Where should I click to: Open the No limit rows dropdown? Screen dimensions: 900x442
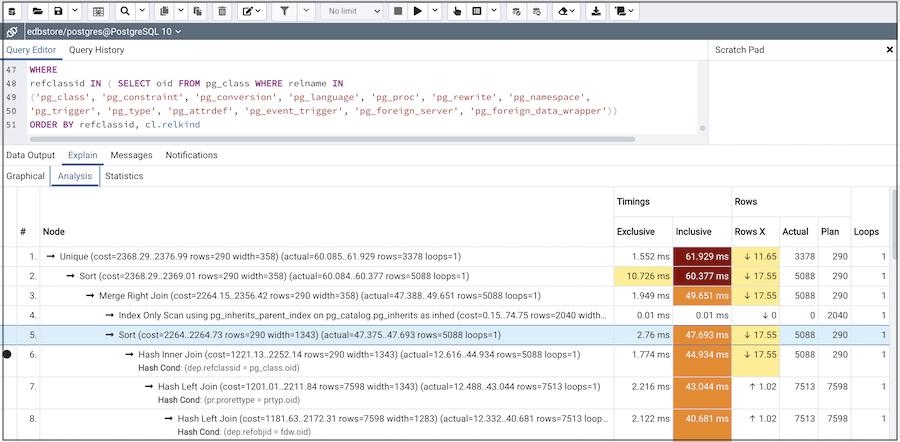click(352, 11)
